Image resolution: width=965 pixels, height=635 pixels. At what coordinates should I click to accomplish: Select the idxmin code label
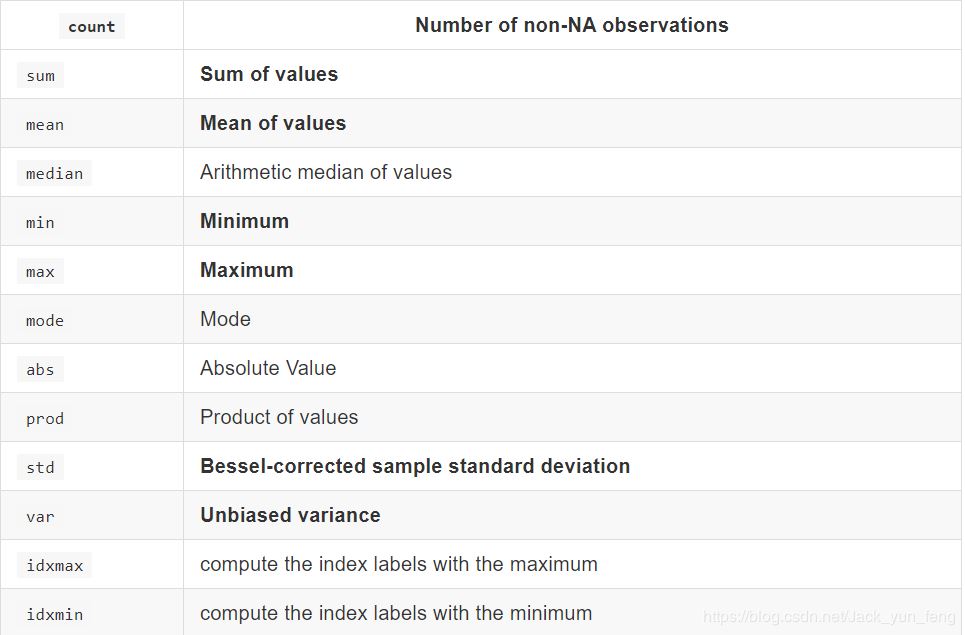pos(55,614)
